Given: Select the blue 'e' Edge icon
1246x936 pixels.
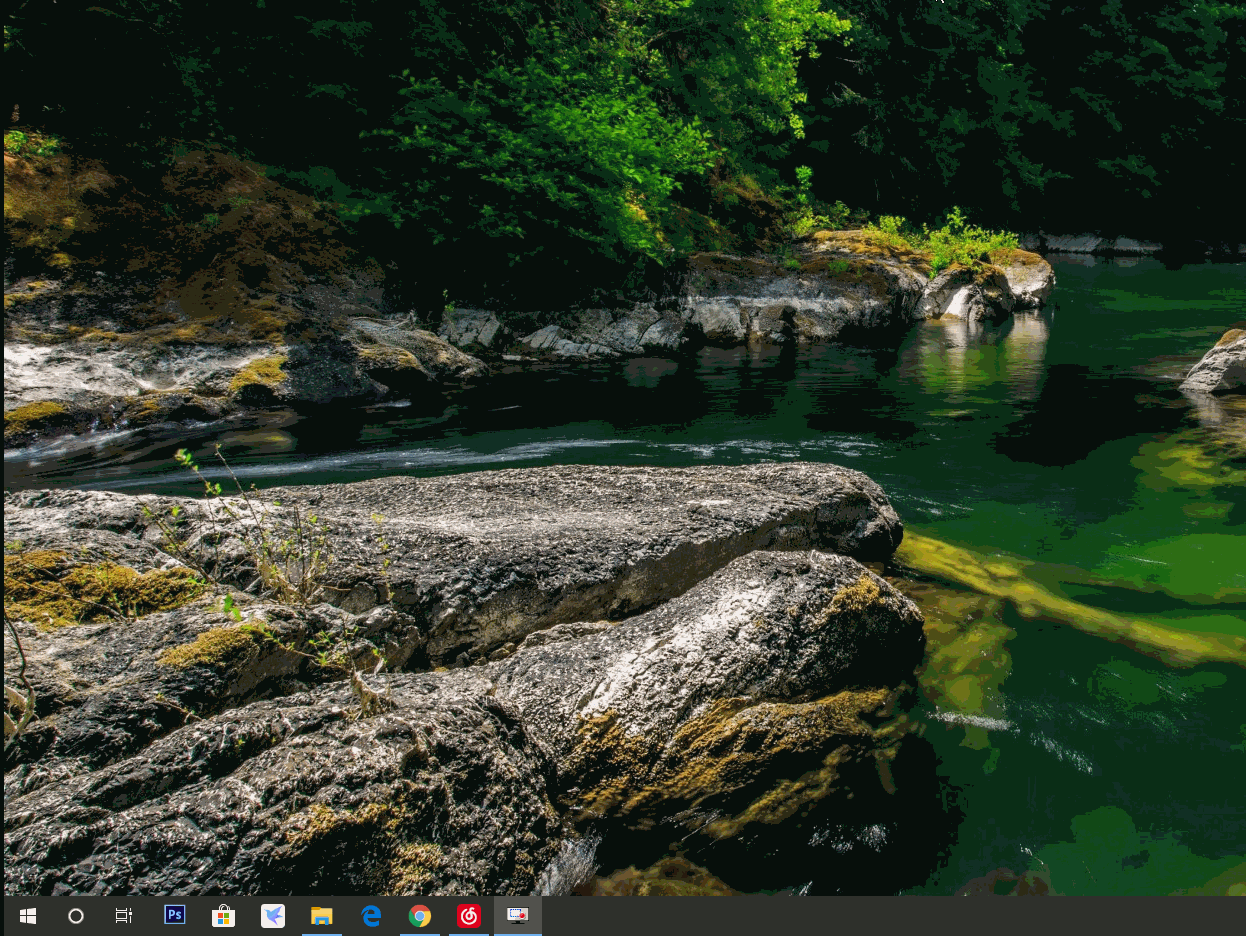Looking at the screenshot, I should click(x=371, y=916).
